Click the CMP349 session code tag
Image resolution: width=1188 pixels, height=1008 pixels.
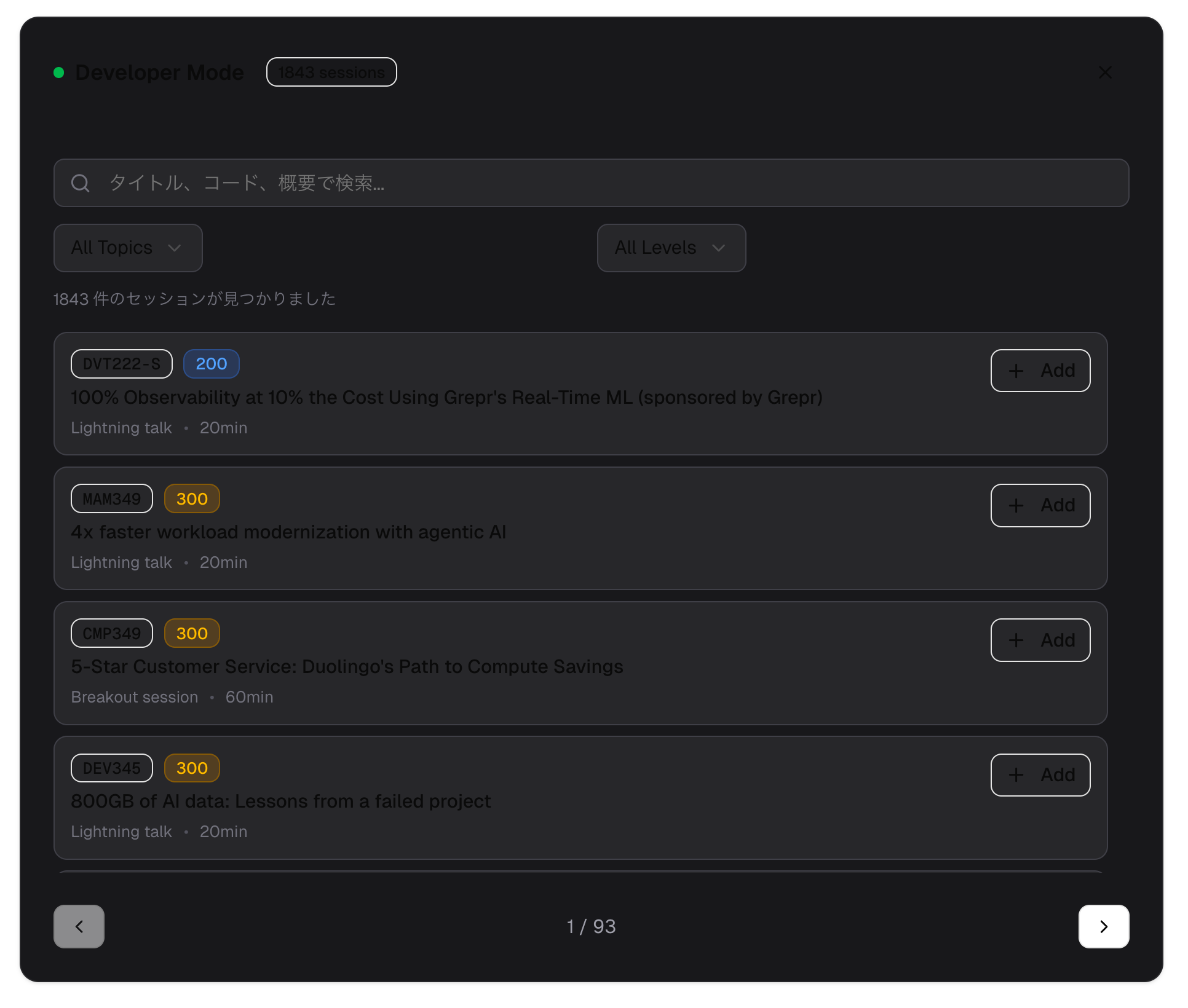click(112, 633)
